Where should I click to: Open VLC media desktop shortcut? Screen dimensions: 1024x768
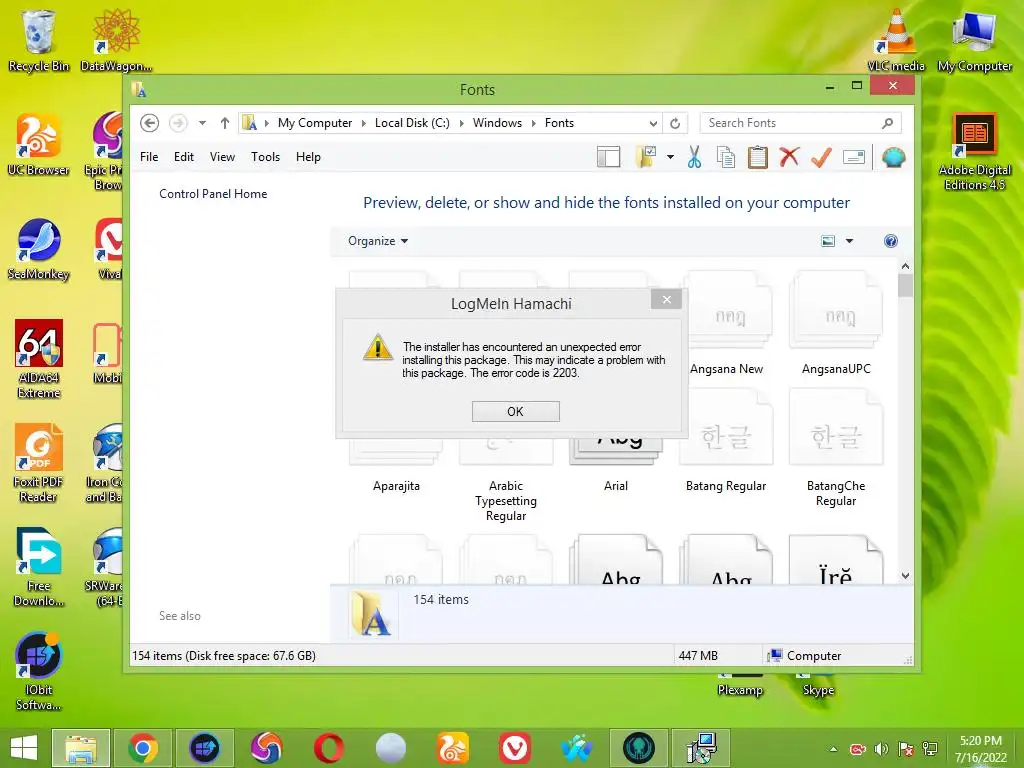click(x=896, y=40)
